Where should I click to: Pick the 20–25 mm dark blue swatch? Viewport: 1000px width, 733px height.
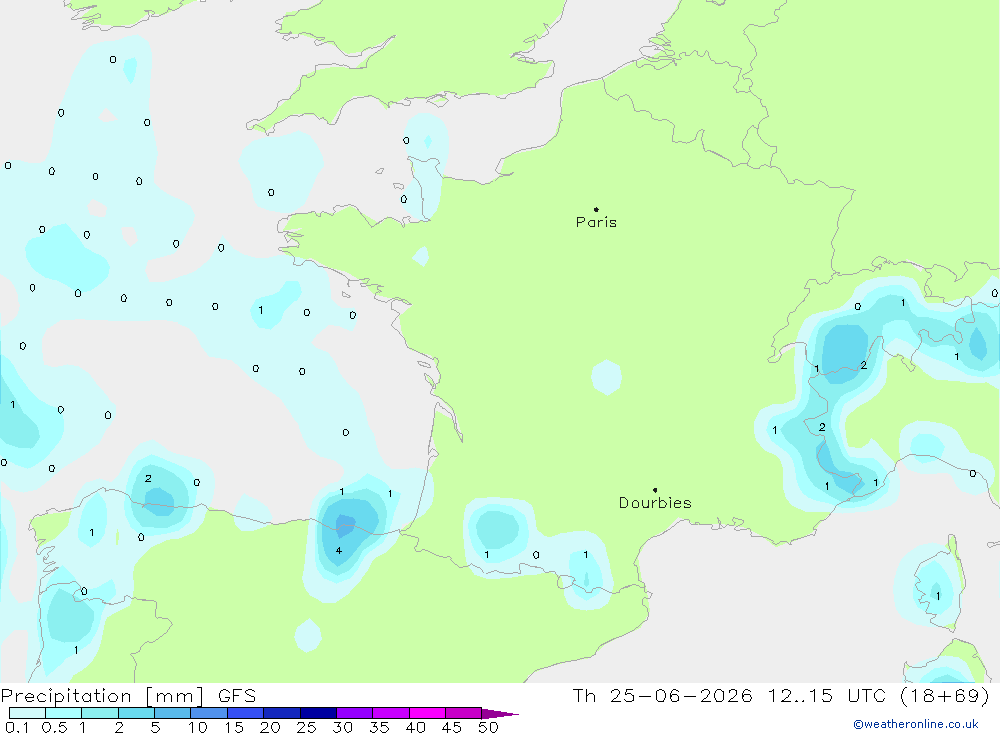282,713
